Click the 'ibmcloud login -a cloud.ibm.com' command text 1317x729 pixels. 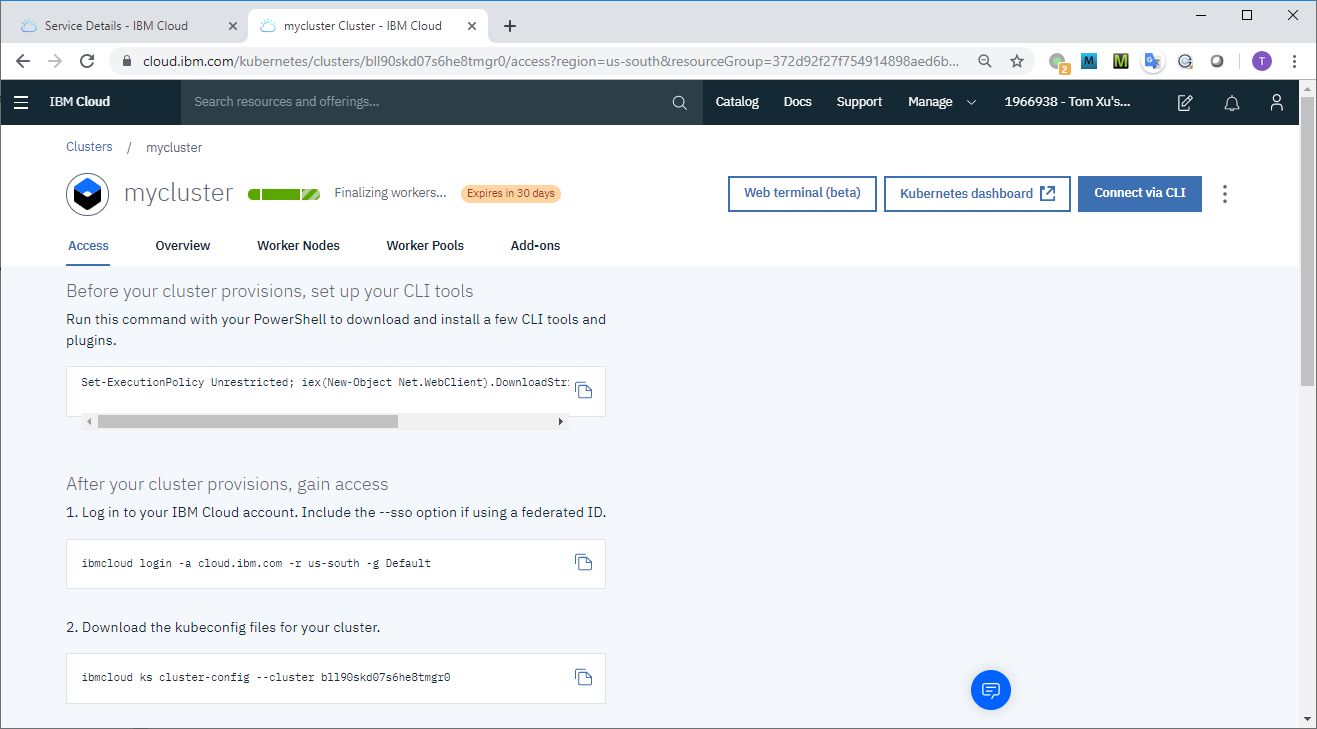click(256, 563)
